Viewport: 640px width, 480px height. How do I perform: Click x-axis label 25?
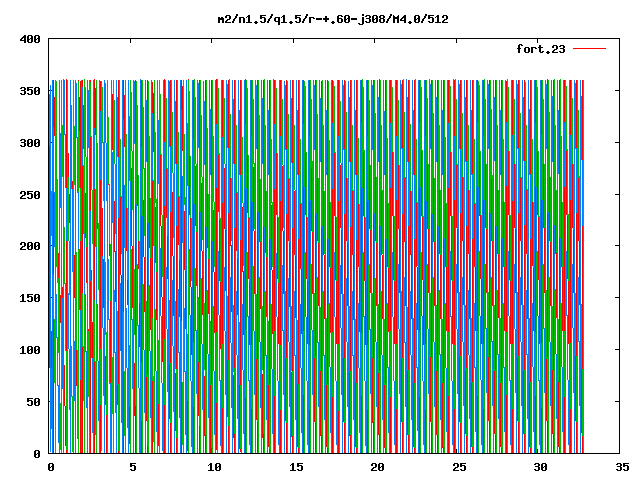point(459,467)
